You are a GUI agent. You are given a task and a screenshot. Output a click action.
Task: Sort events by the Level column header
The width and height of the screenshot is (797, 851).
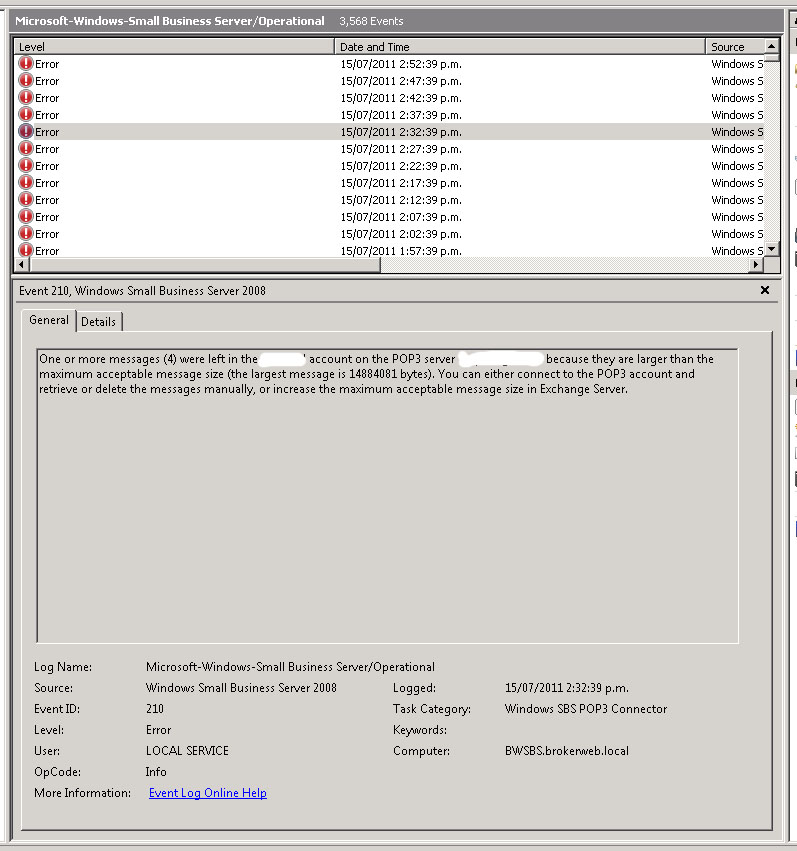[174, 47]
